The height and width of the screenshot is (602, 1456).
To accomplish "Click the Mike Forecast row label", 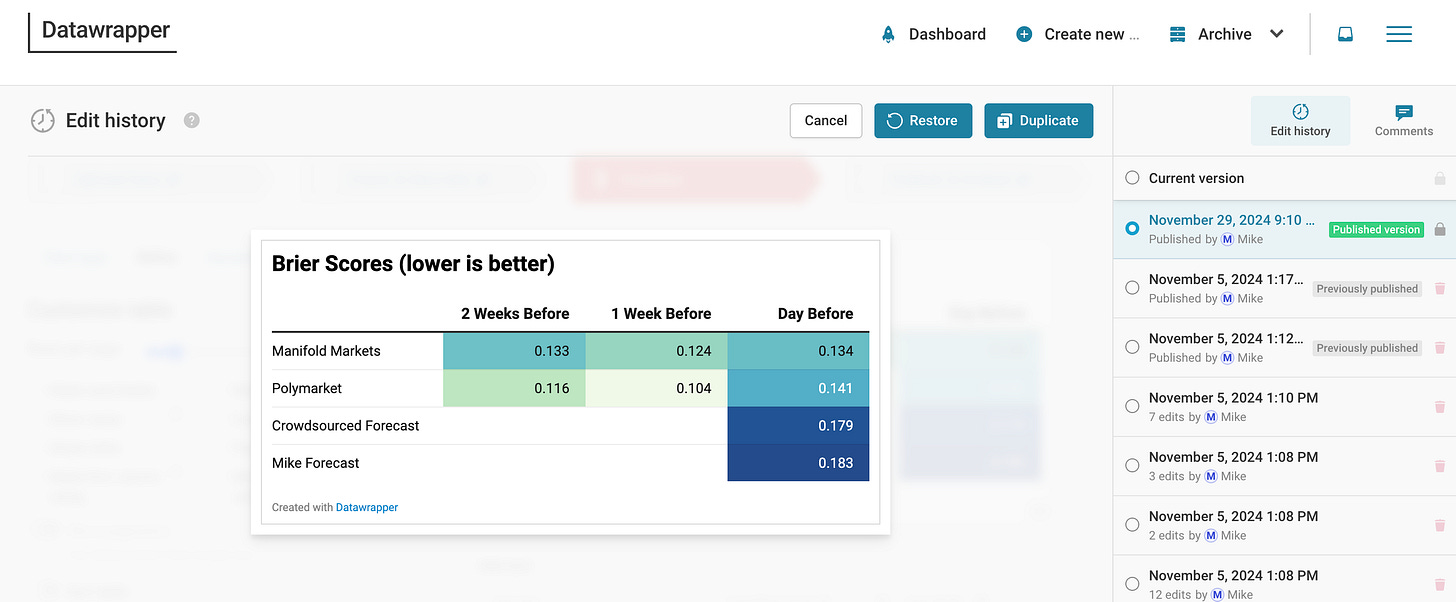I will pos(316,463).
